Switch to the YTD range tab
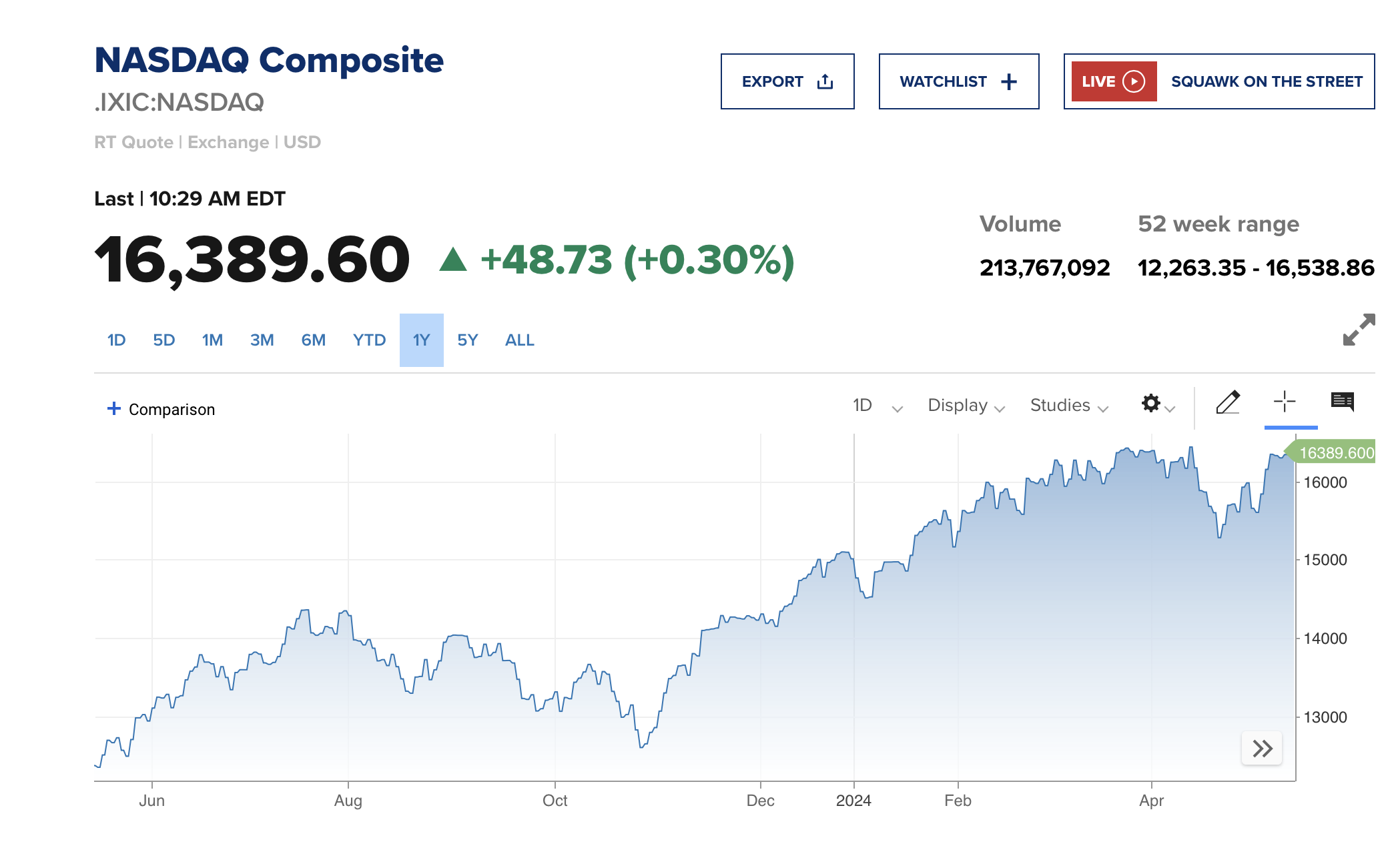 point(369,340)
